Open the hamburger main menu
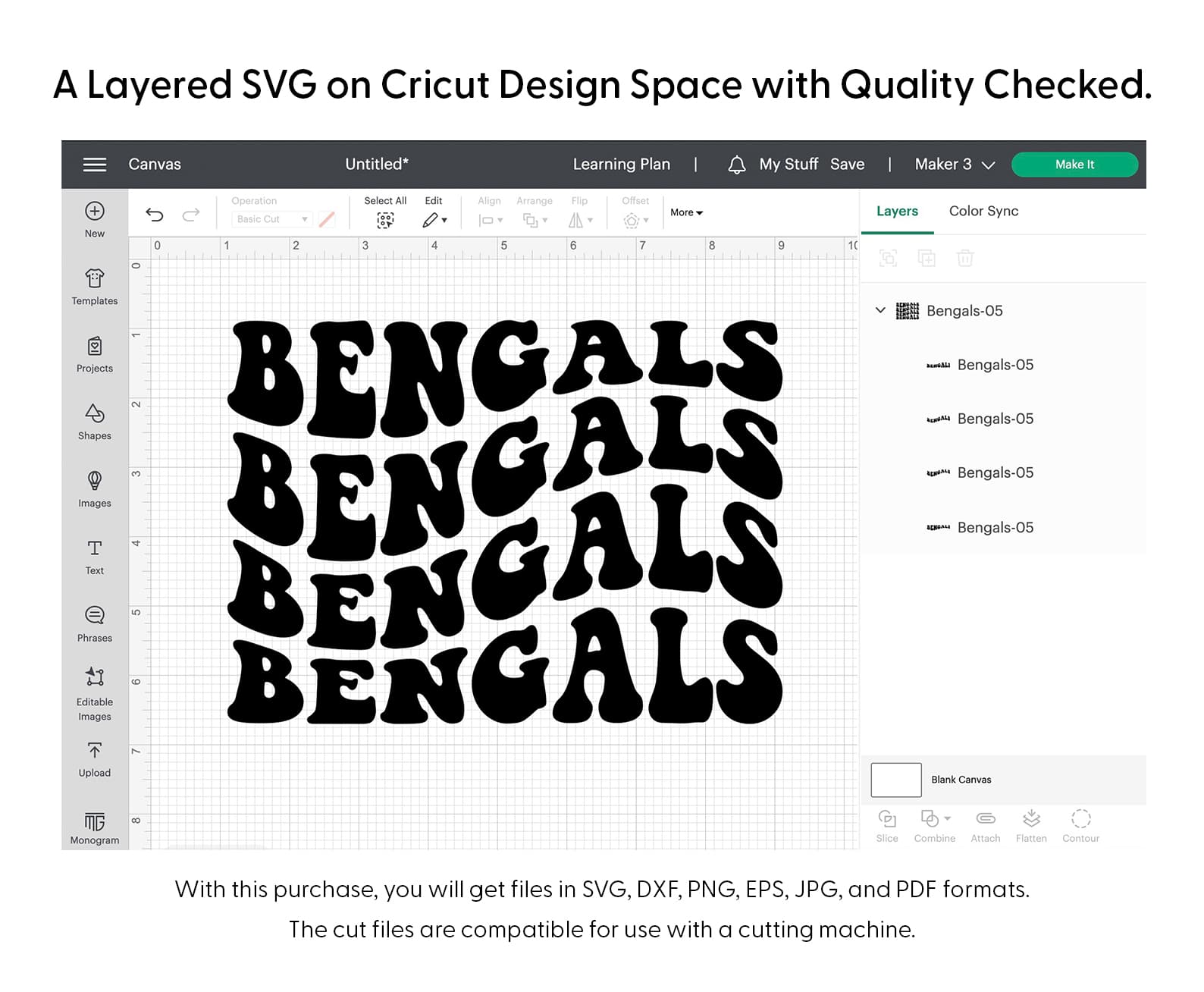 tap(95, 165)
